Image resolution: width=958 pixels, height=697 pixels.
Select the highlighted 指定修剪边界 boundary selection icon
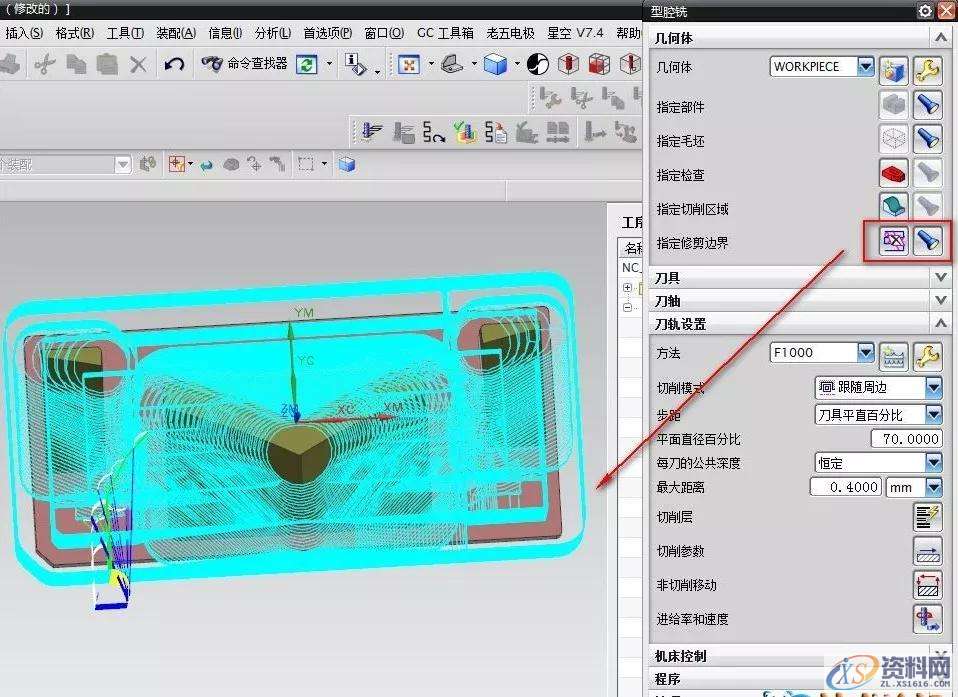pyautogui.click(x=893, y=240)
